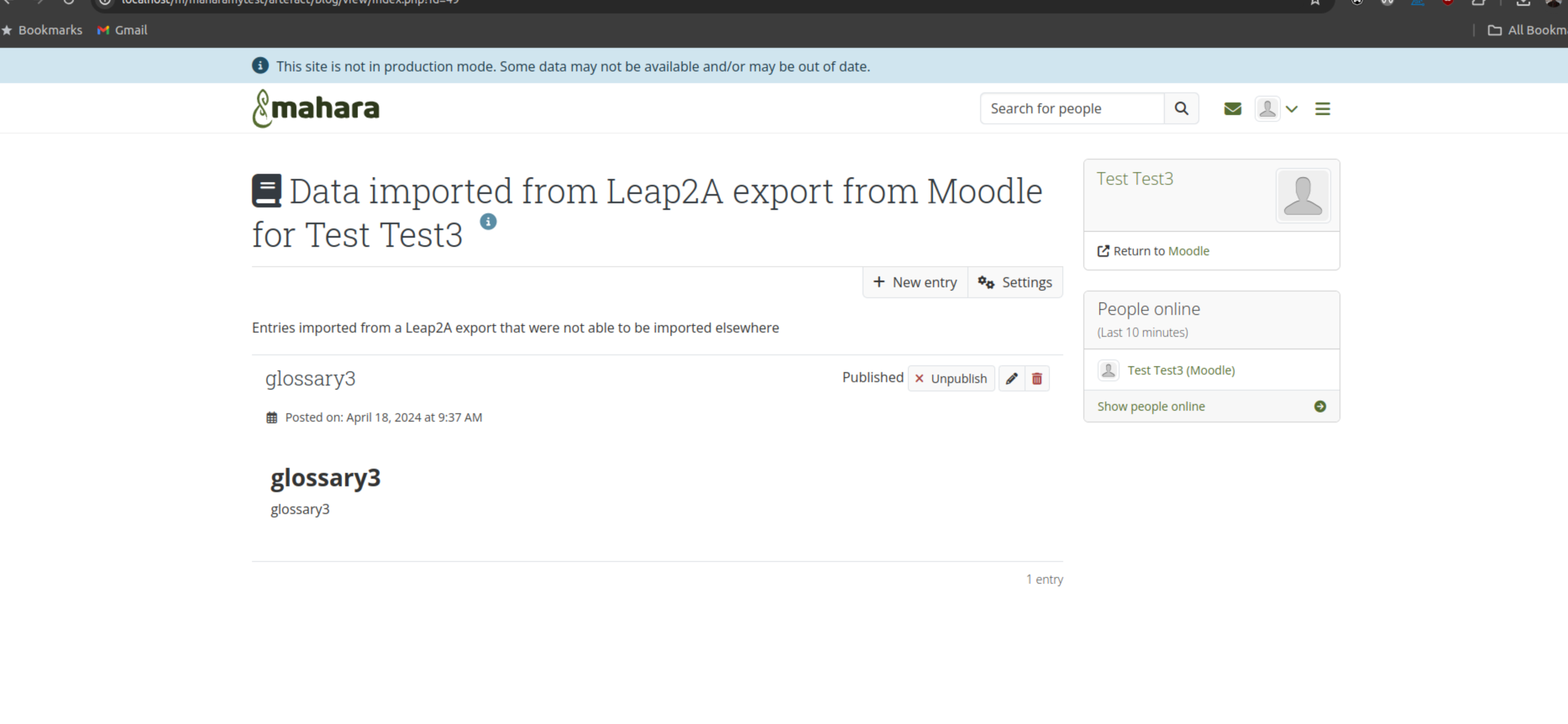Click the New entry button
The height and width of the screenshot is (724, 1568).
[x=915, y=282]
